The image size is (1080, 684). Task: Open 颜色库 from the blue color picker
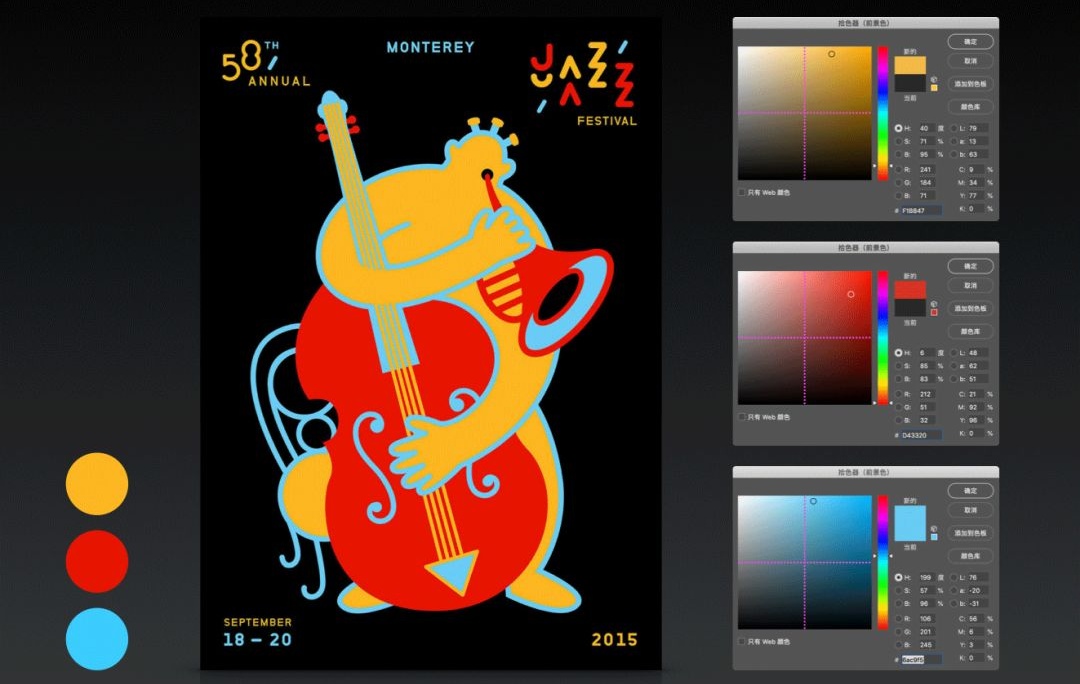click(x=971, y=556)
